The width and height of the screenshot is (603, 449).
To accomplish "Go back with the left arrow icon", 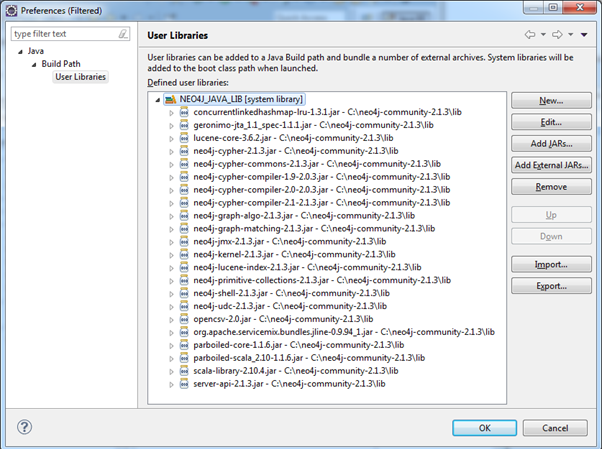I will click(x=530, y=35).
